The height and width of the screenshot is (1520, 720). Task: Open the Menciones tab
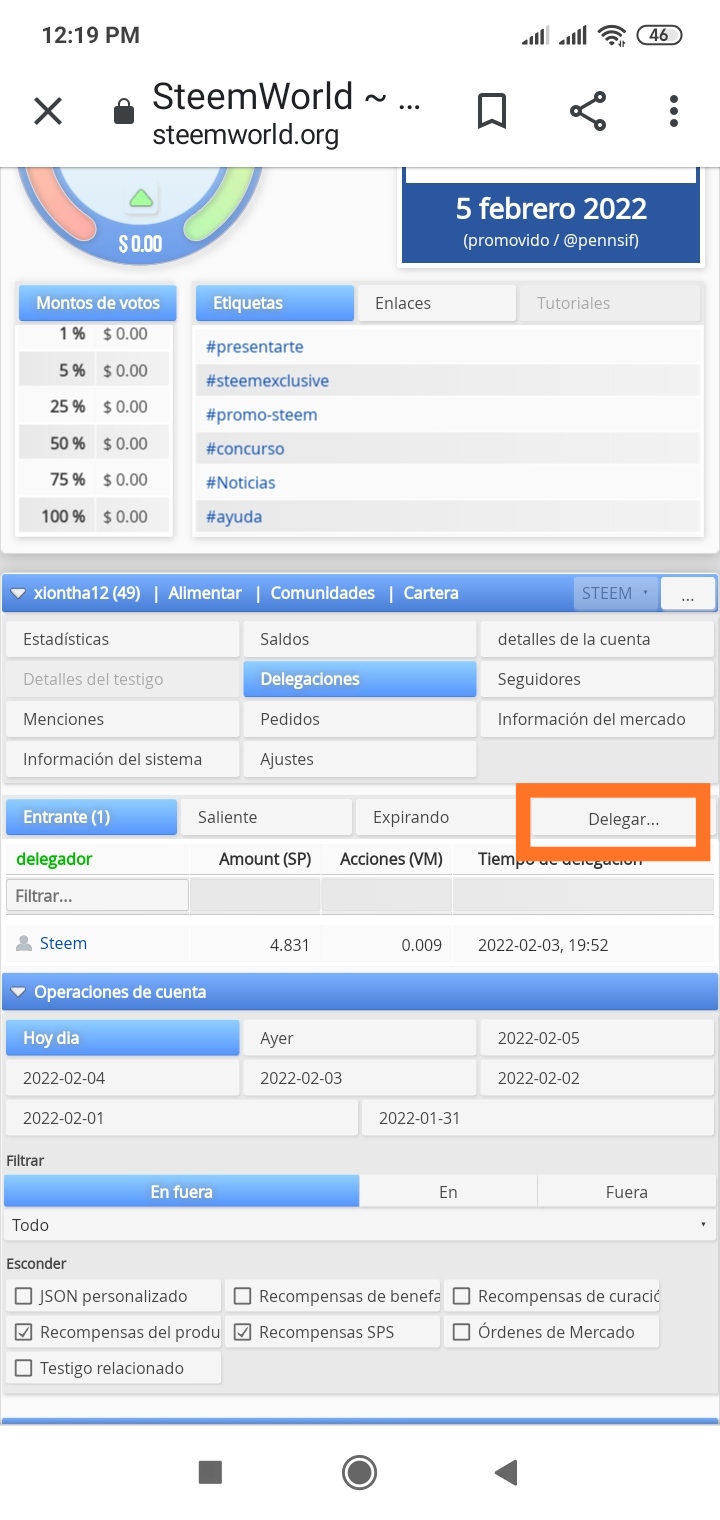pos(122,719)
